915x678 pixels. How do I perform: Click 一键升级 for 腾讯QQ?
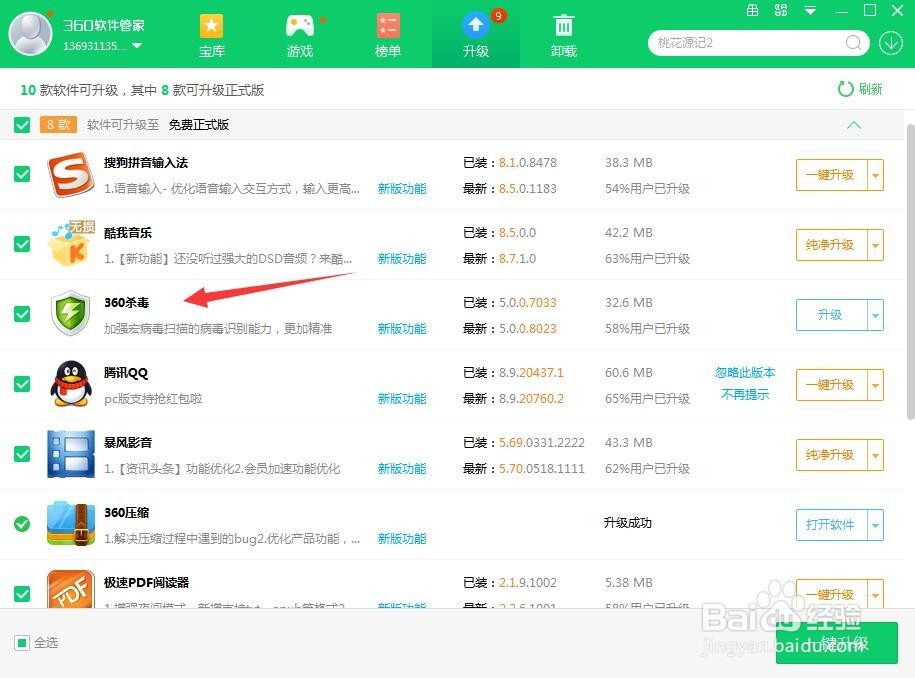click(x=831, y=385)
